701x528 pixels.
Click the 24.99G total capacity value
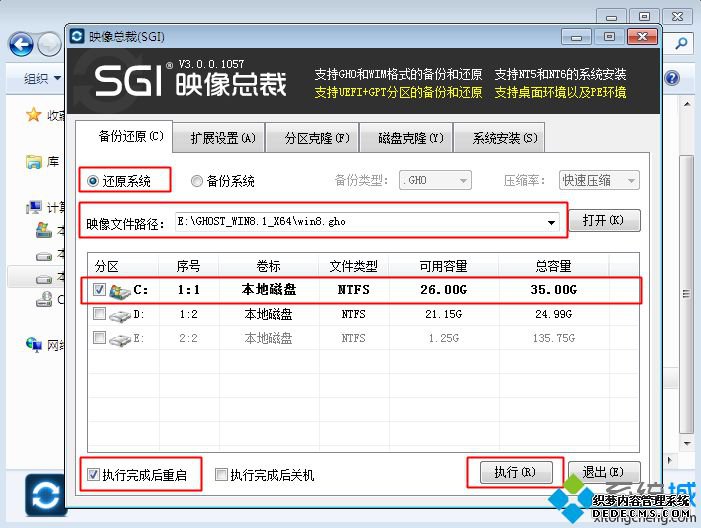click(x=553, y=314)
